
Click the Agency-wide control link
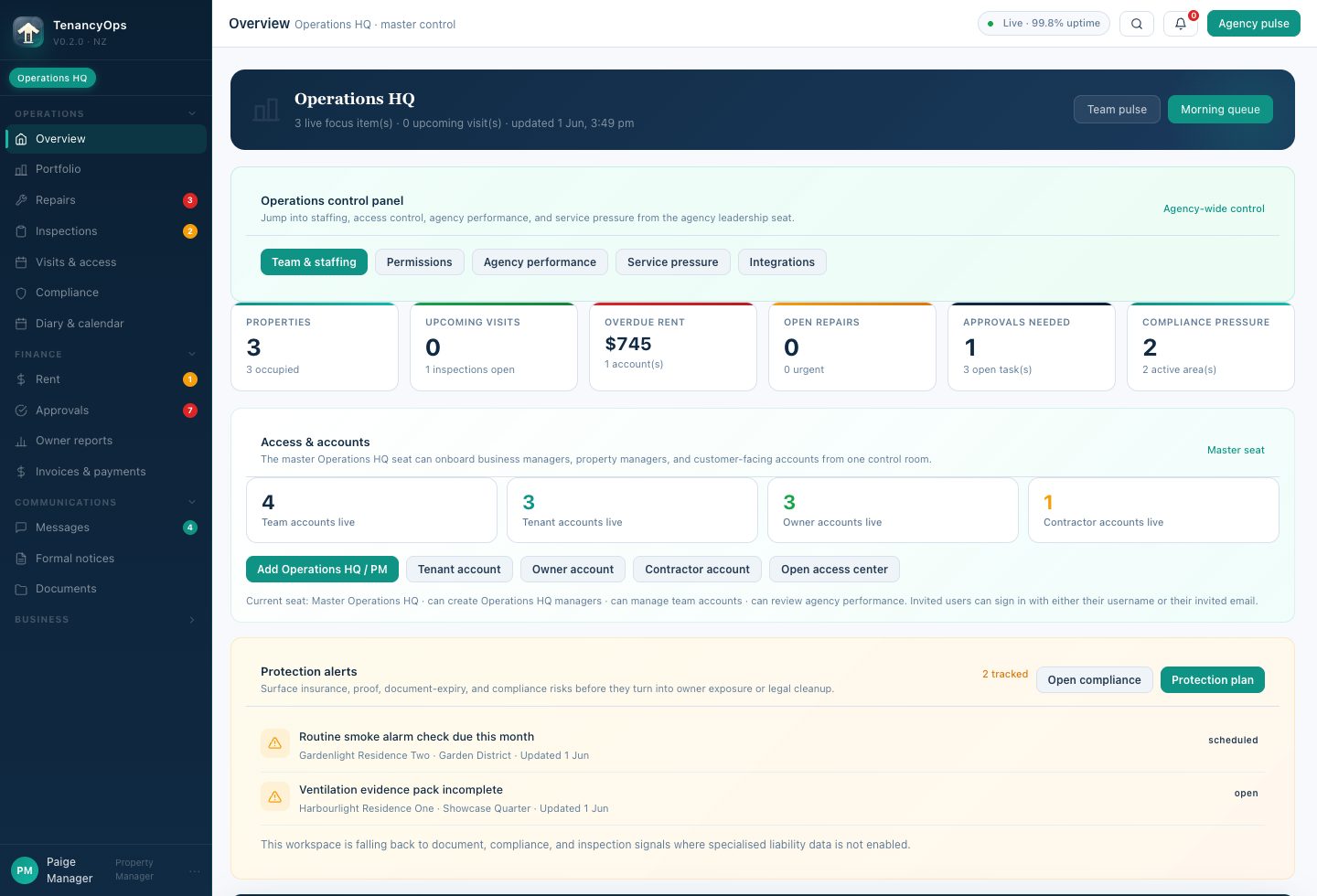pos(1214,208)
